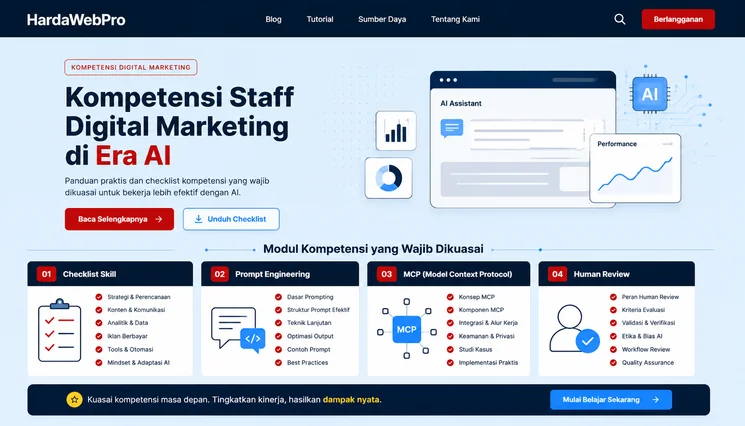Open the MCP (Model Context Protocol) header
Screen dimensions: 745x426
[x=449, y=274]
